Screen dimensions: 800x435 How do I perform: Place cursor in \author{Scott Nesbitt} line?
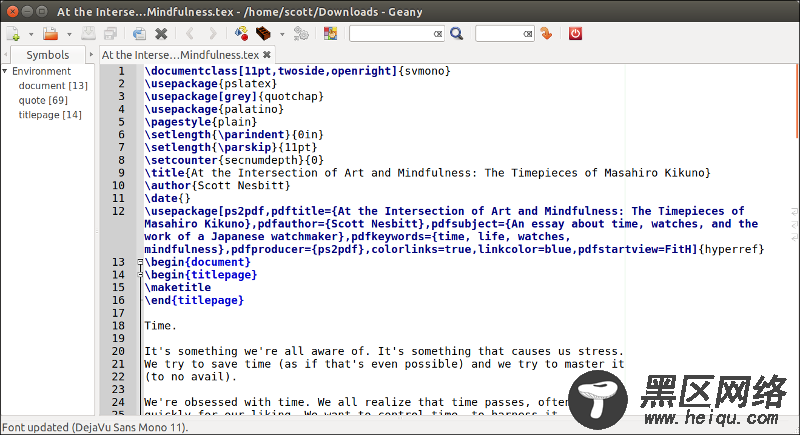click(217, 186)
